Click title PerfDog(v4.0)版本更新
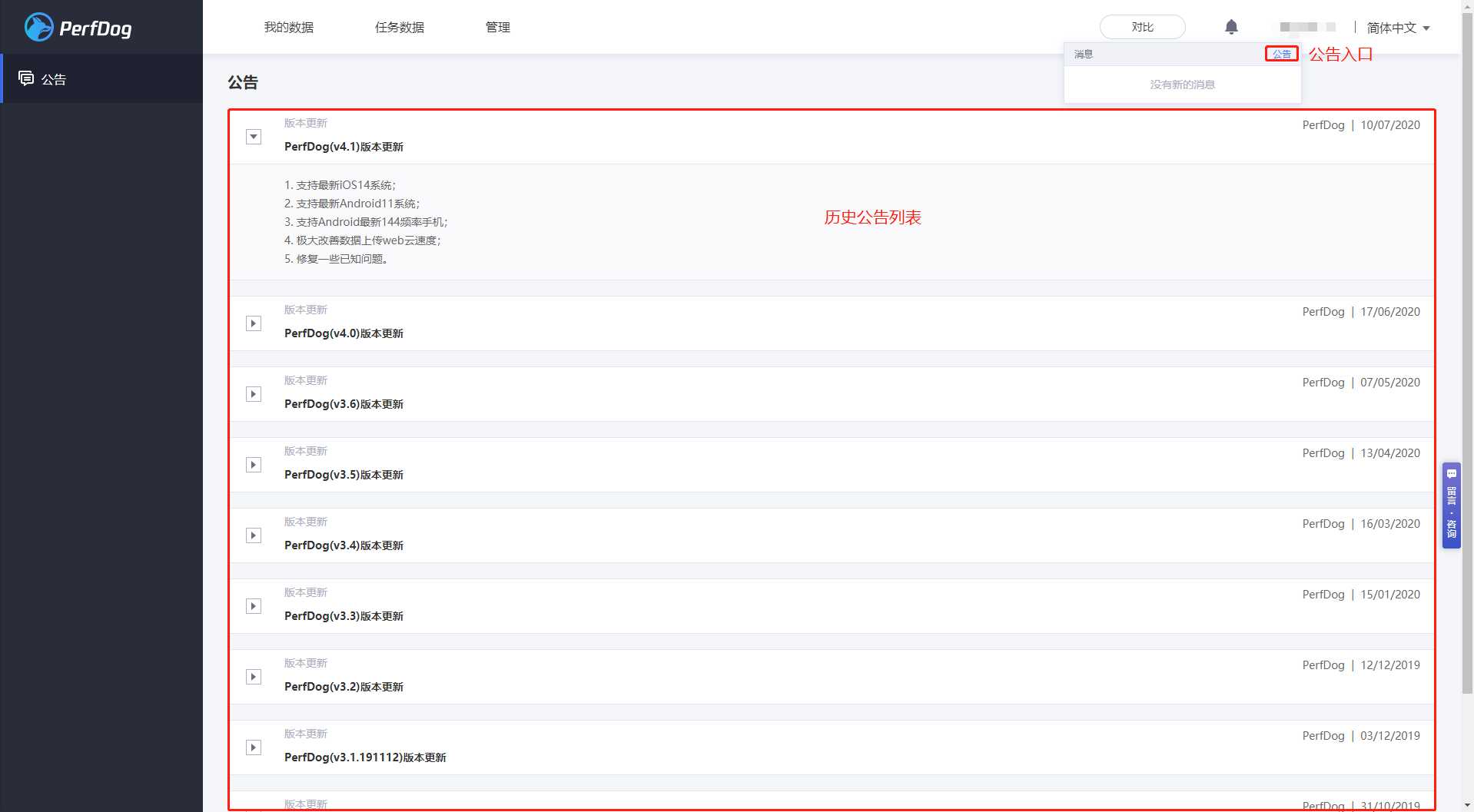The image size is (1474, 812). (x=344, y=333)
